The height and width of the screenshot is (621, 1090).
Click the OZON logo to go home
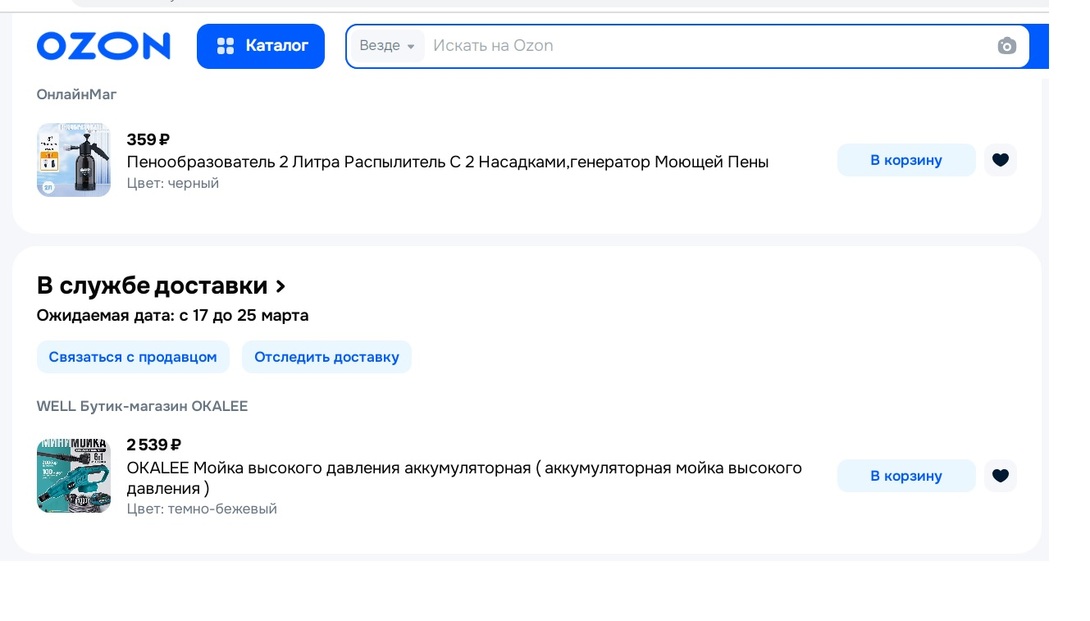tap(103, 46)
